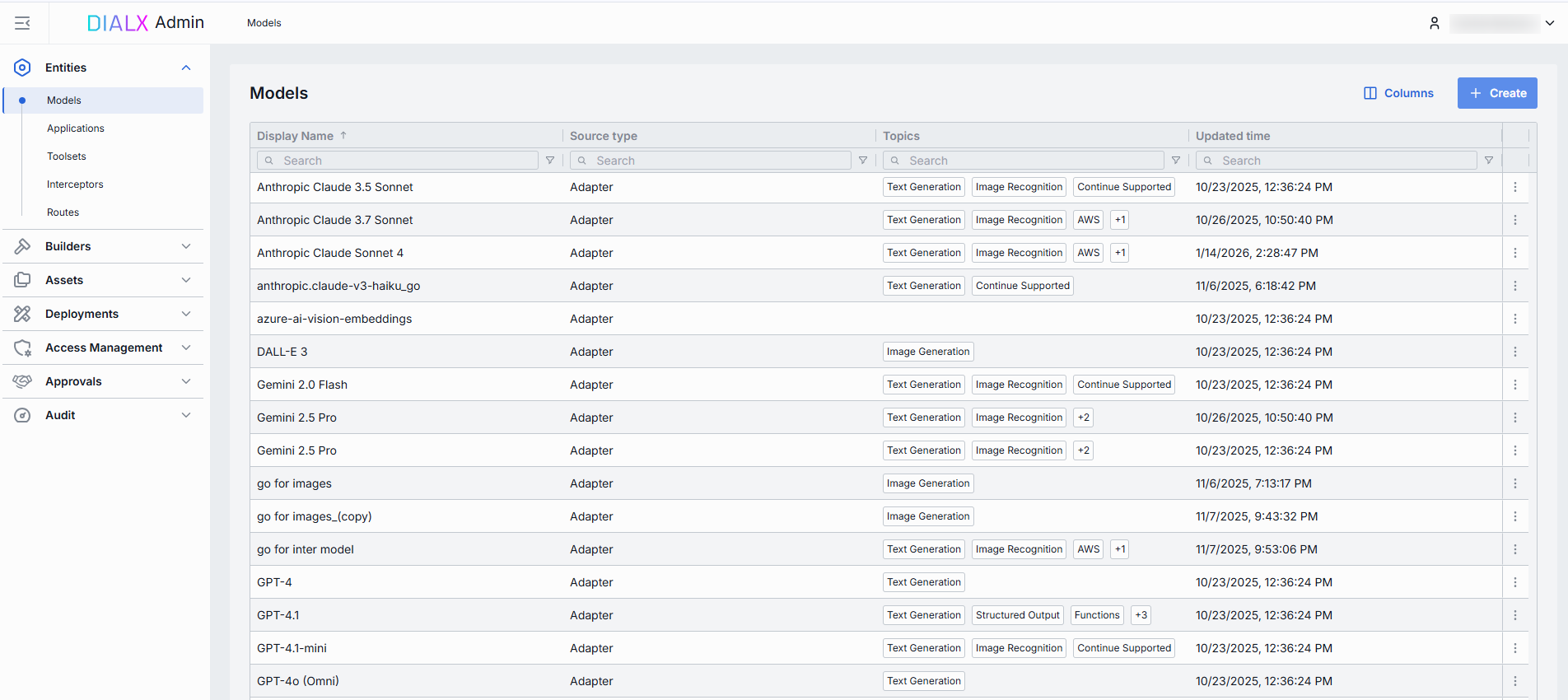Click the user profile icon

coord(1434,23)
